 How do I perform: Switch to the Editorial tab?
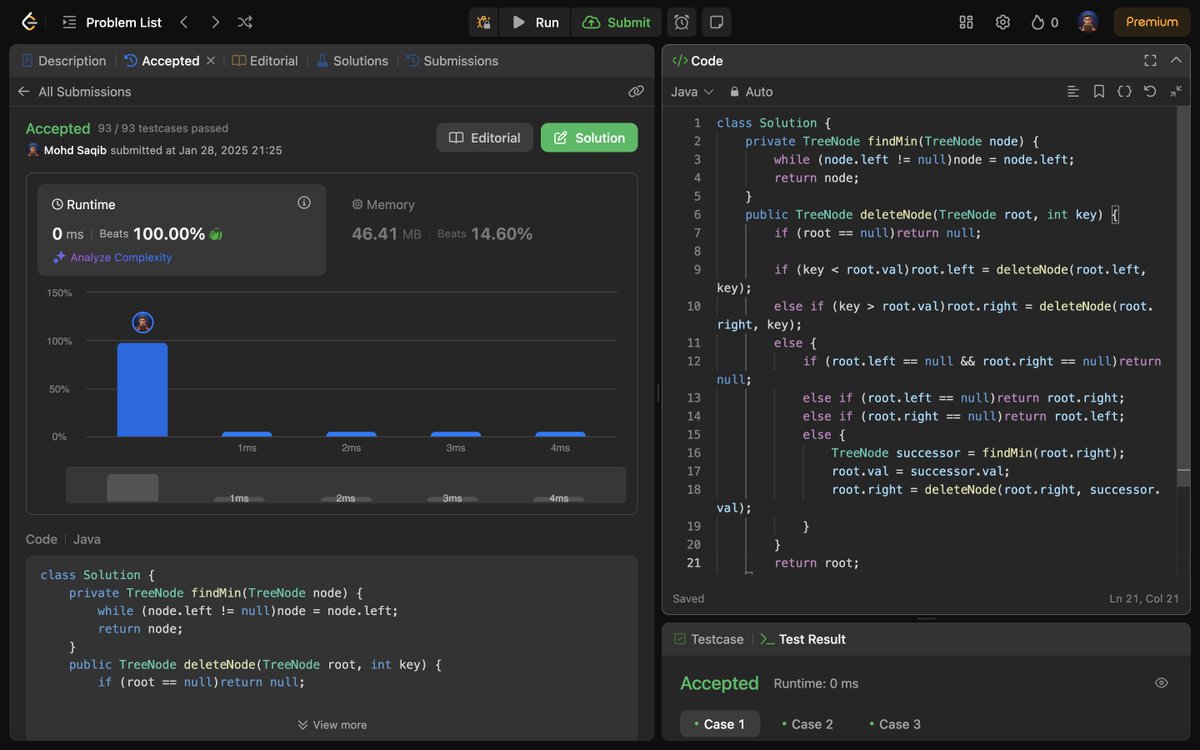pyautogui.click(x=265, y=61)
